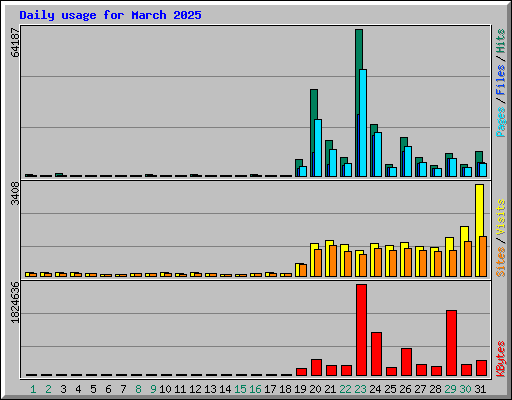
Task: Click day label 19 on the x-axis
Action: click(300, 389)
